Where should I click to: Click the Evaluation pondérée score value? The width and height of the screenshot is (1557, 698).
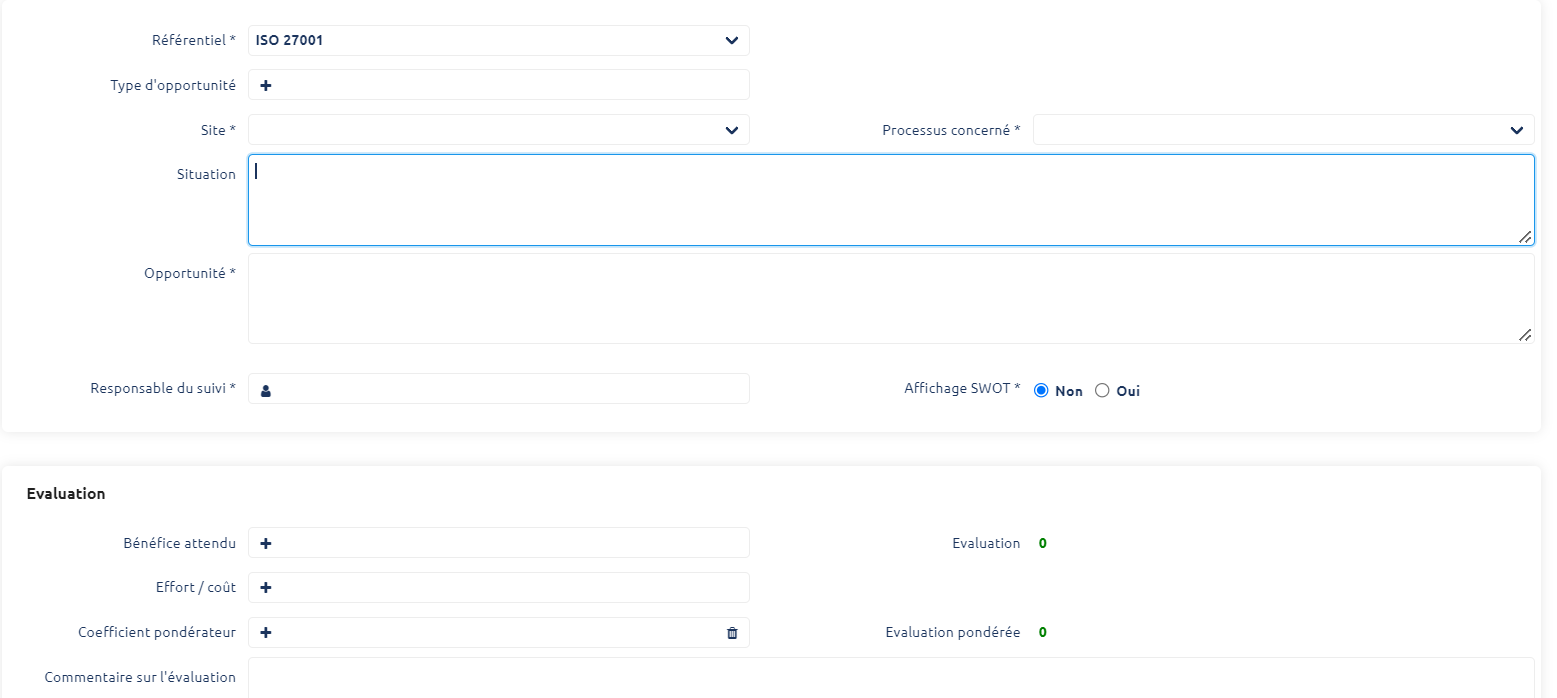1042,633
